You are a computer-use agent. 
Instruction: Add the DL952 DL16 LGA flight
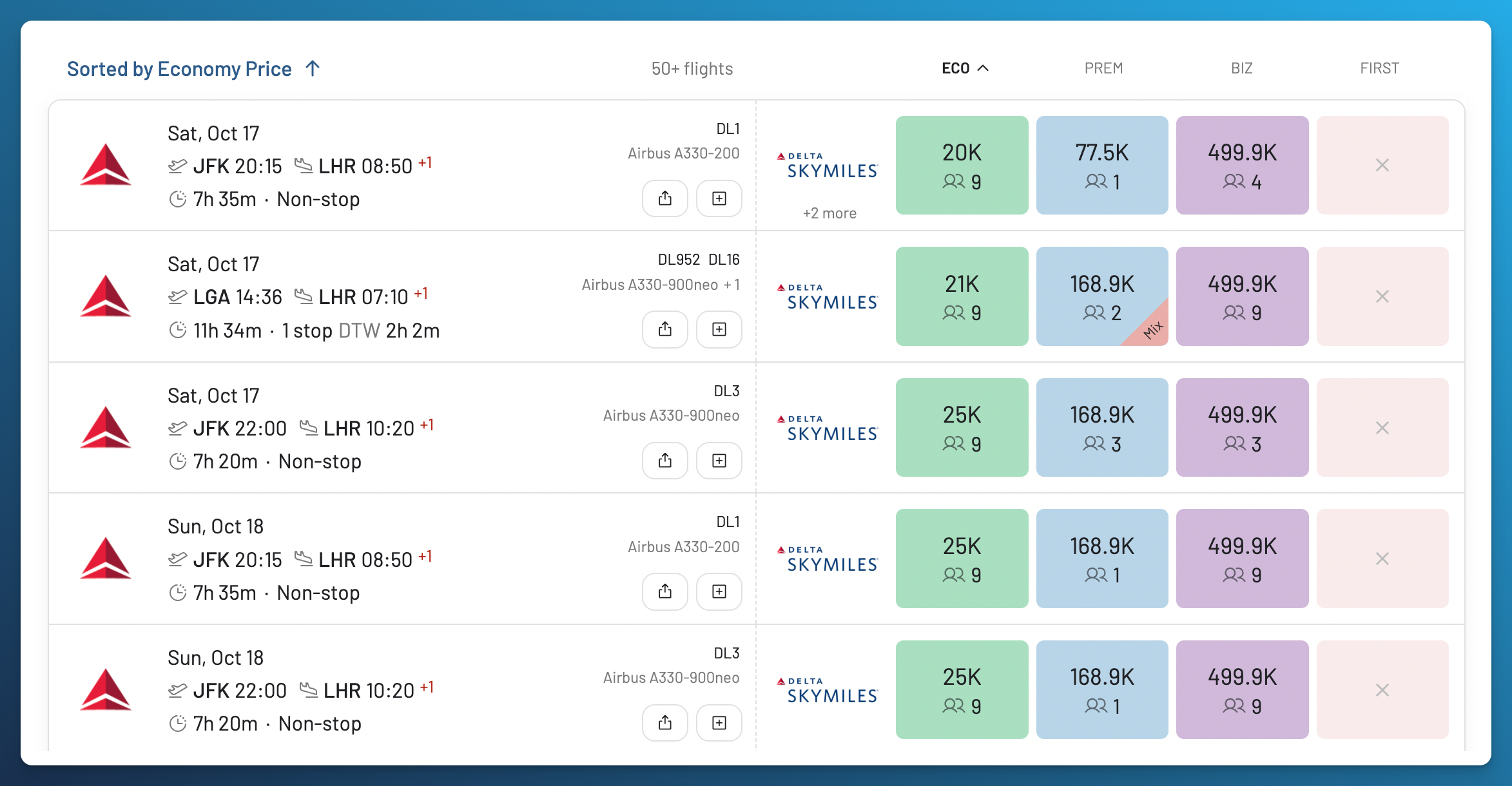coord(719,330)
